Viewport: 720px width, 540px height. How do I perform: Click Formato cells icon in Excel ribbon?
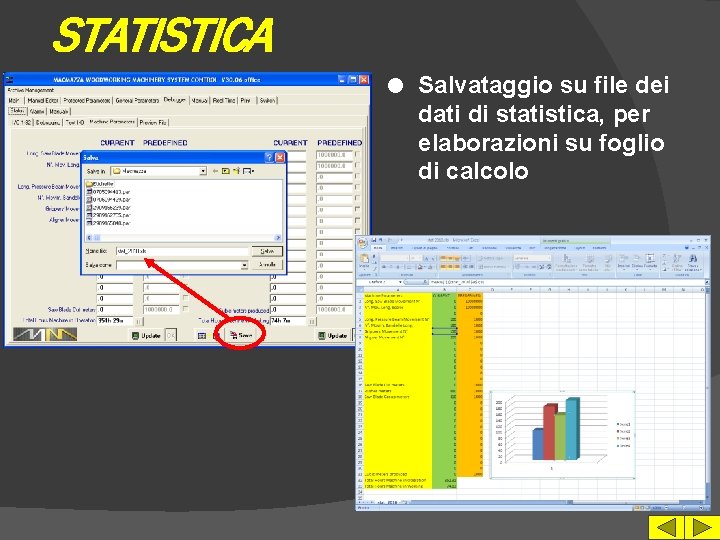click(650, 260)
